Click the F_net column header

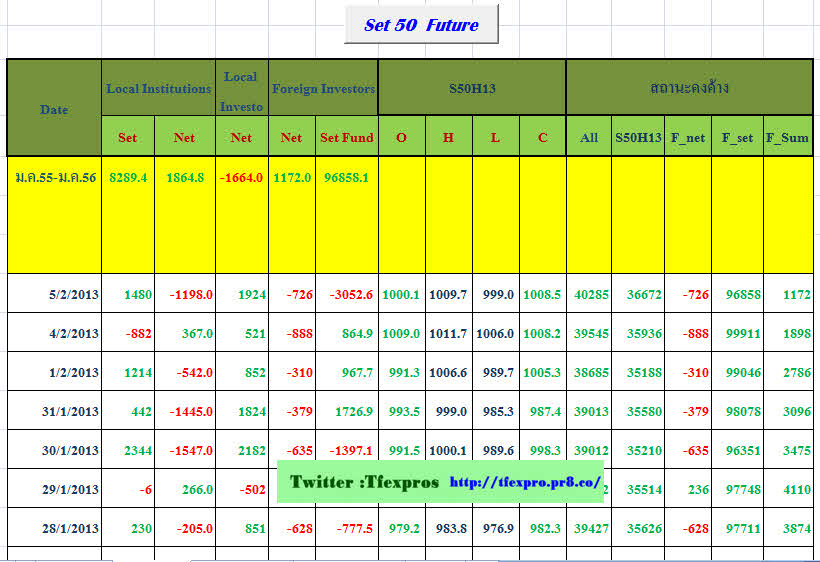click(x=688, y=137)
